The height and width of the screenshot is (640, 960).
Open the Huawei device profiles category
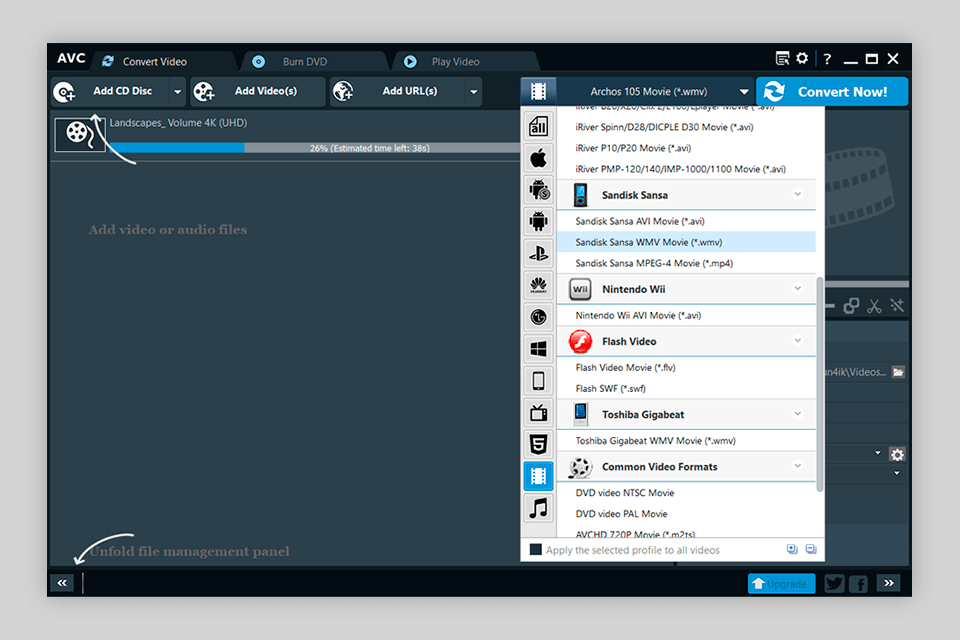[538, 285]
